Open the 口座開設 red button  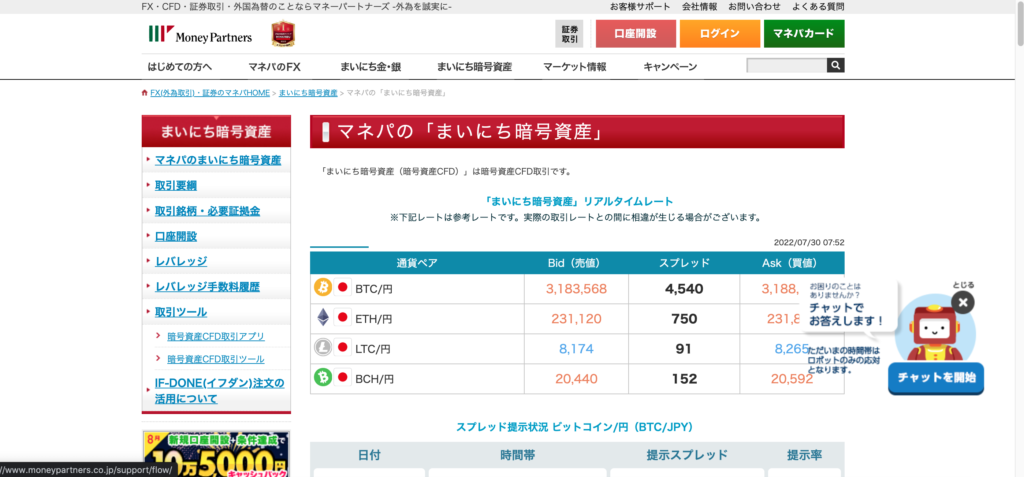coord(635,34)
